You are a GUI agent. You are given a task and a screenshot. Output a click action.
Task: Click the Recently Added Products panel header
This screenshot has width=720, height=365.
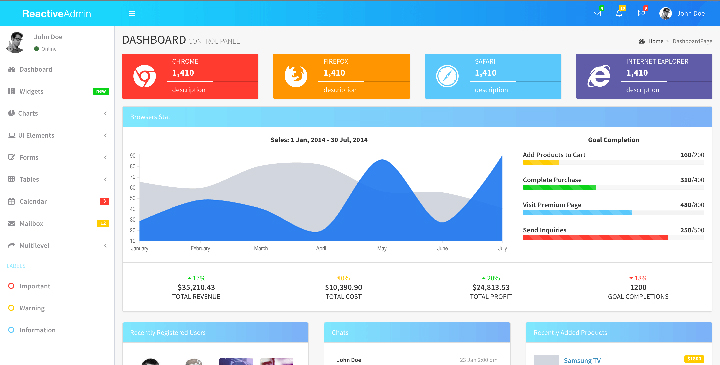[x=619, y=332]
